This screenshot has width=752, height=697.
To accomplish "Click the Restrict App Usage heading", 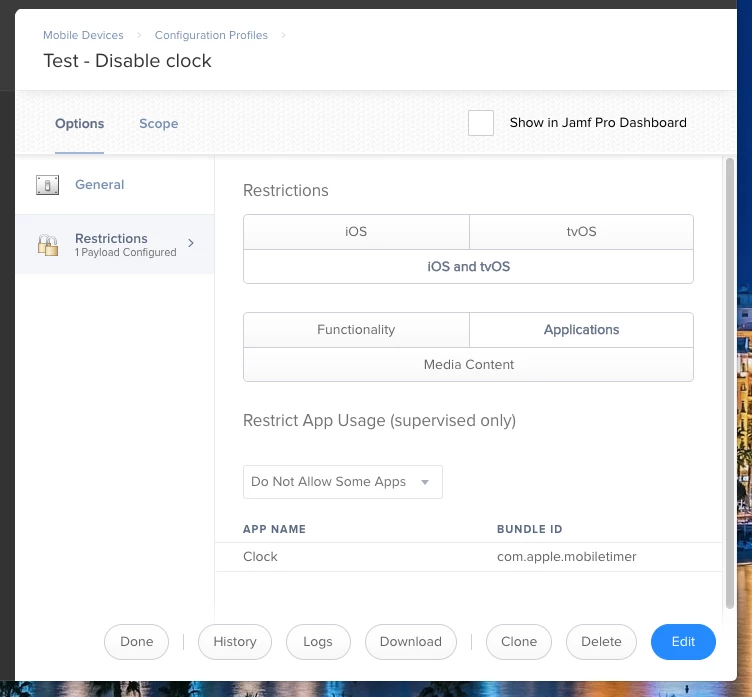I will coord(379,420).
